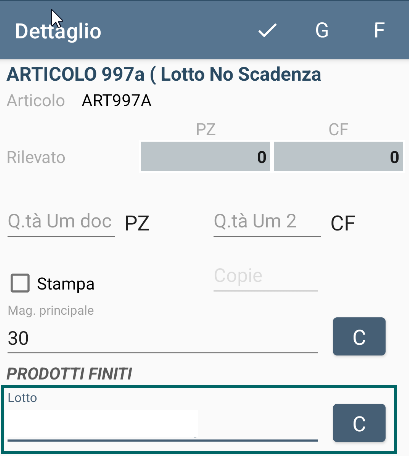Focus the Q.tà Um 2 field
This screenshot has width=409, height=456.
click(x=267, y=222)
